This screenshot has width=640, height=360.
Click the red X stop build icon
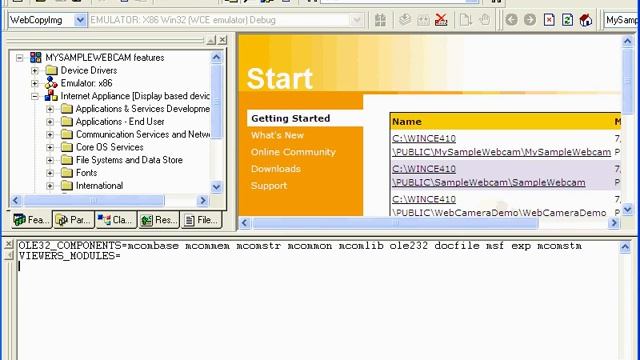[441, 20]
